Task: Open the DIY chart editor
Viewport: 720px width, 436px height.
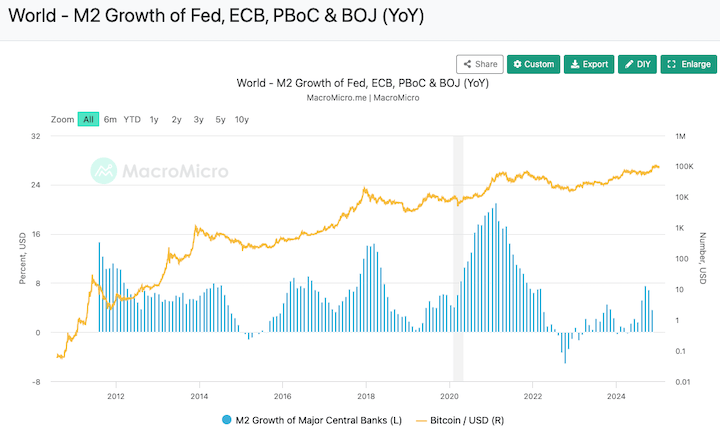Action: coord(637,64)
